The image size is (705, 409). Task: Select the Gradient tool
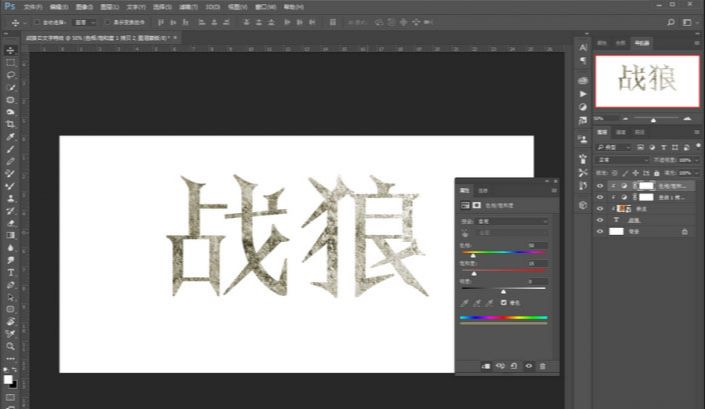tap(10, 235)
